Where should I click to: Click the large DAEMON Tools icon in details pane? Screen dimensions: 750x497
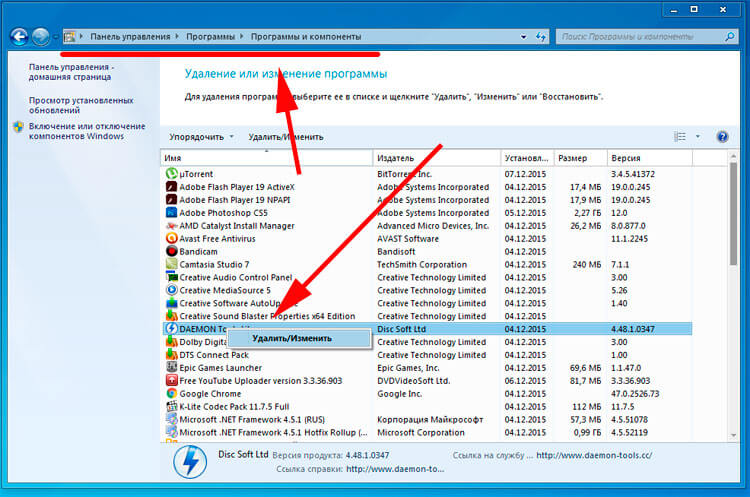(x=190, y=462)
